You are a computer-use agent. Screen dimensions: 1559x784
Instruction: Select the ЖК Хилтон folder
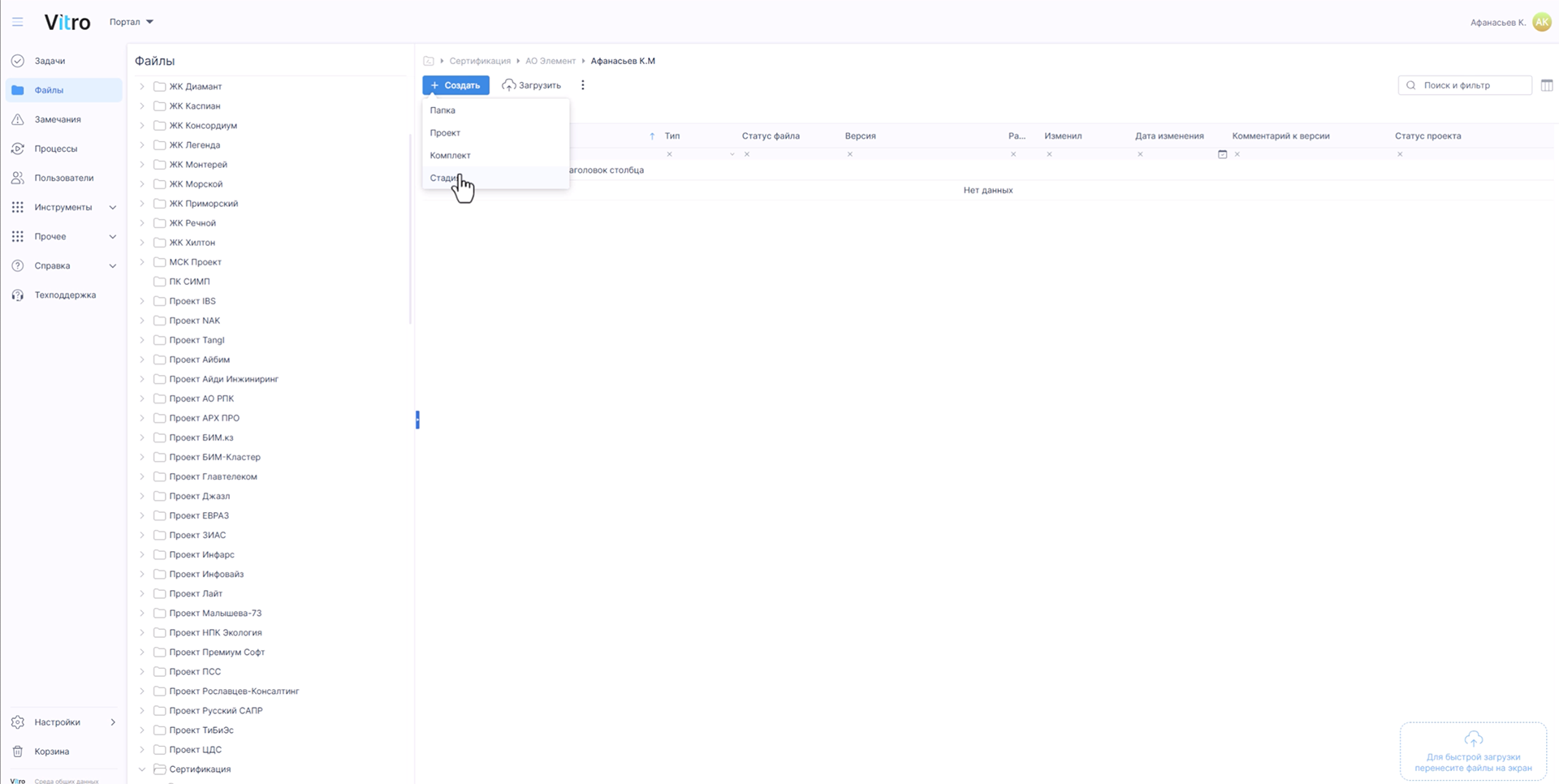192,243
